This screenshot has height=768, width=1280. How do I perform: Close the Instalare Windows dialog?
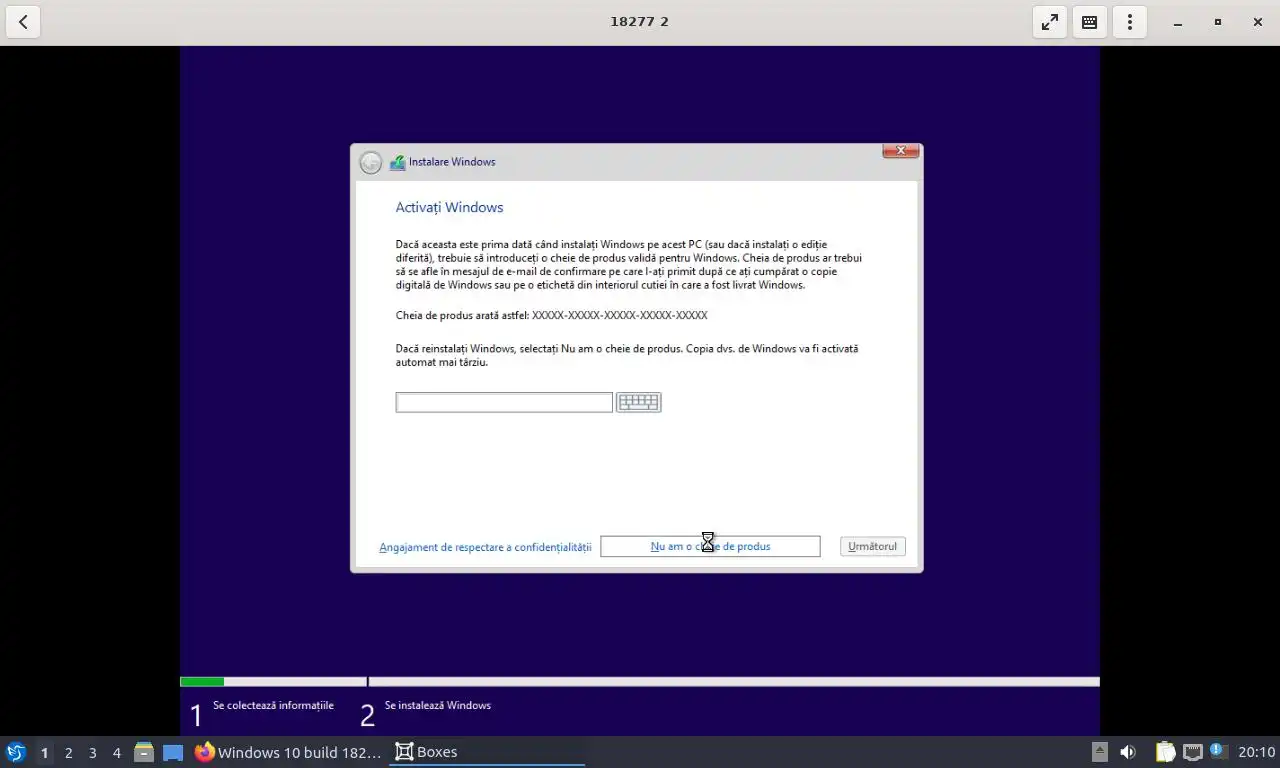click(x=900, y=151)
